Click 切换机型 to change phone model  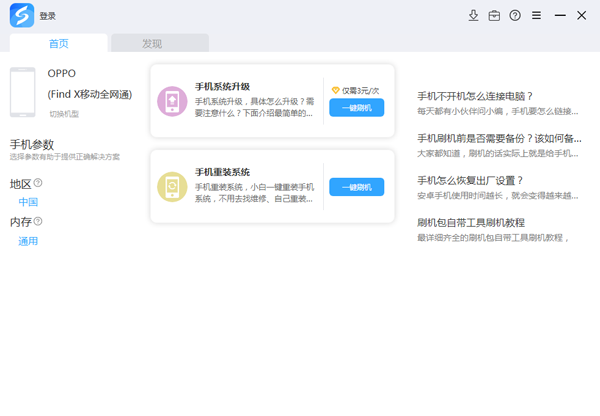(63, 114)
